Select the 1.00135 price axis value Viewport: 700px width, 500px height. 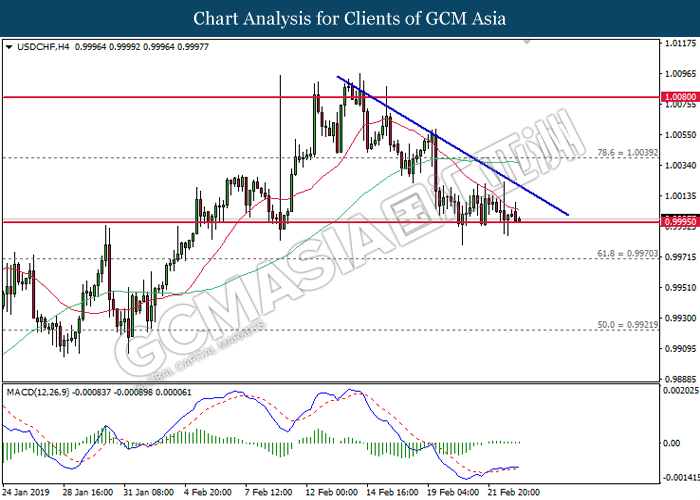point(681,196)
